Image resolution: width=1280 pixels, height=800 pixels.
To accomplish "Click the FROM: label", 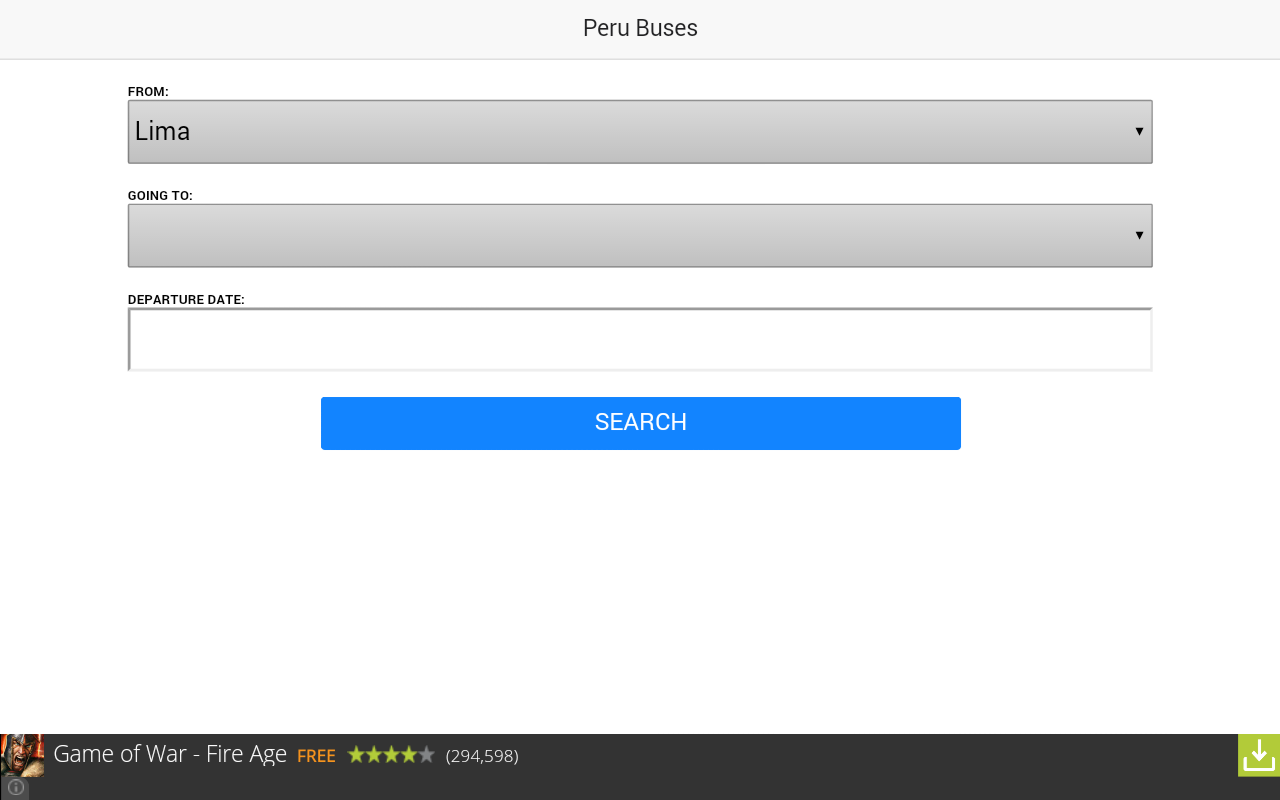I will (148, 91).
